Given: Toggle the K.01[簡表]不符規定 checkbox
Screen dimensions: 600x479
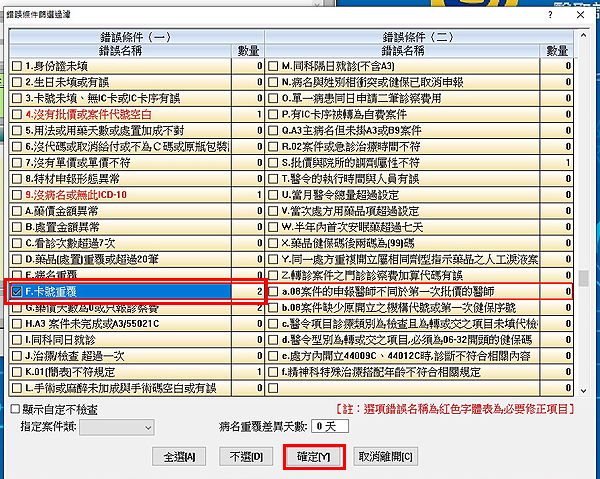Looking at the screenshot, I should (x=16, y=371).
